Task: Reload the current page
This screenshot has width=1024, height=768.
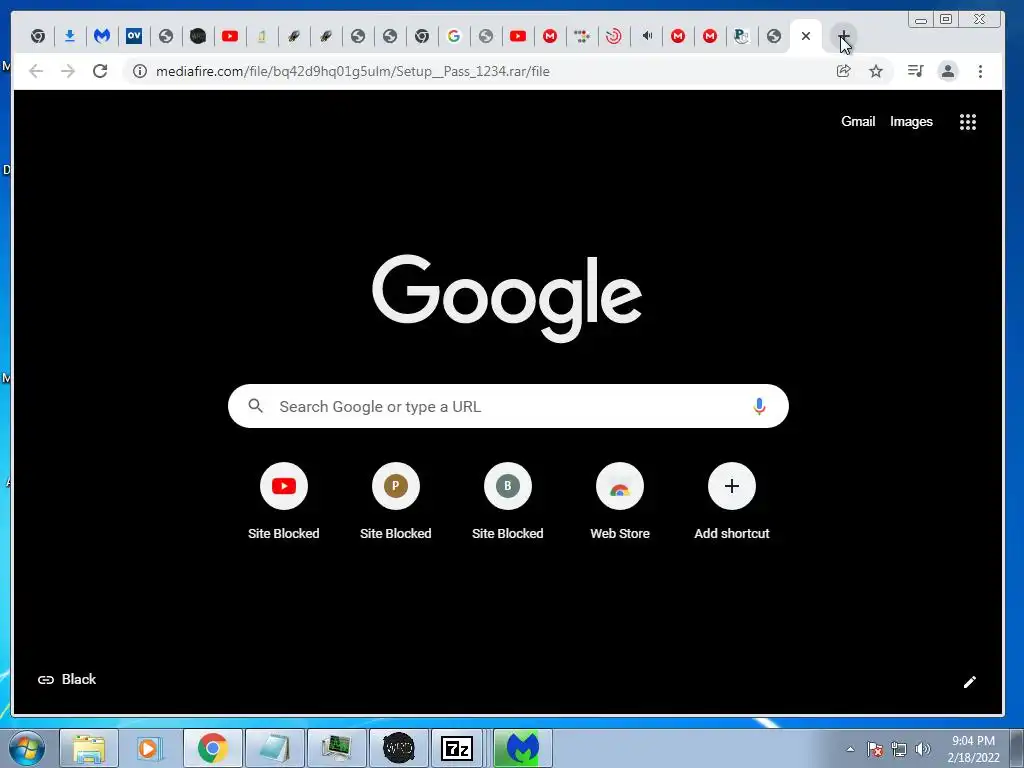Action: 100,71
